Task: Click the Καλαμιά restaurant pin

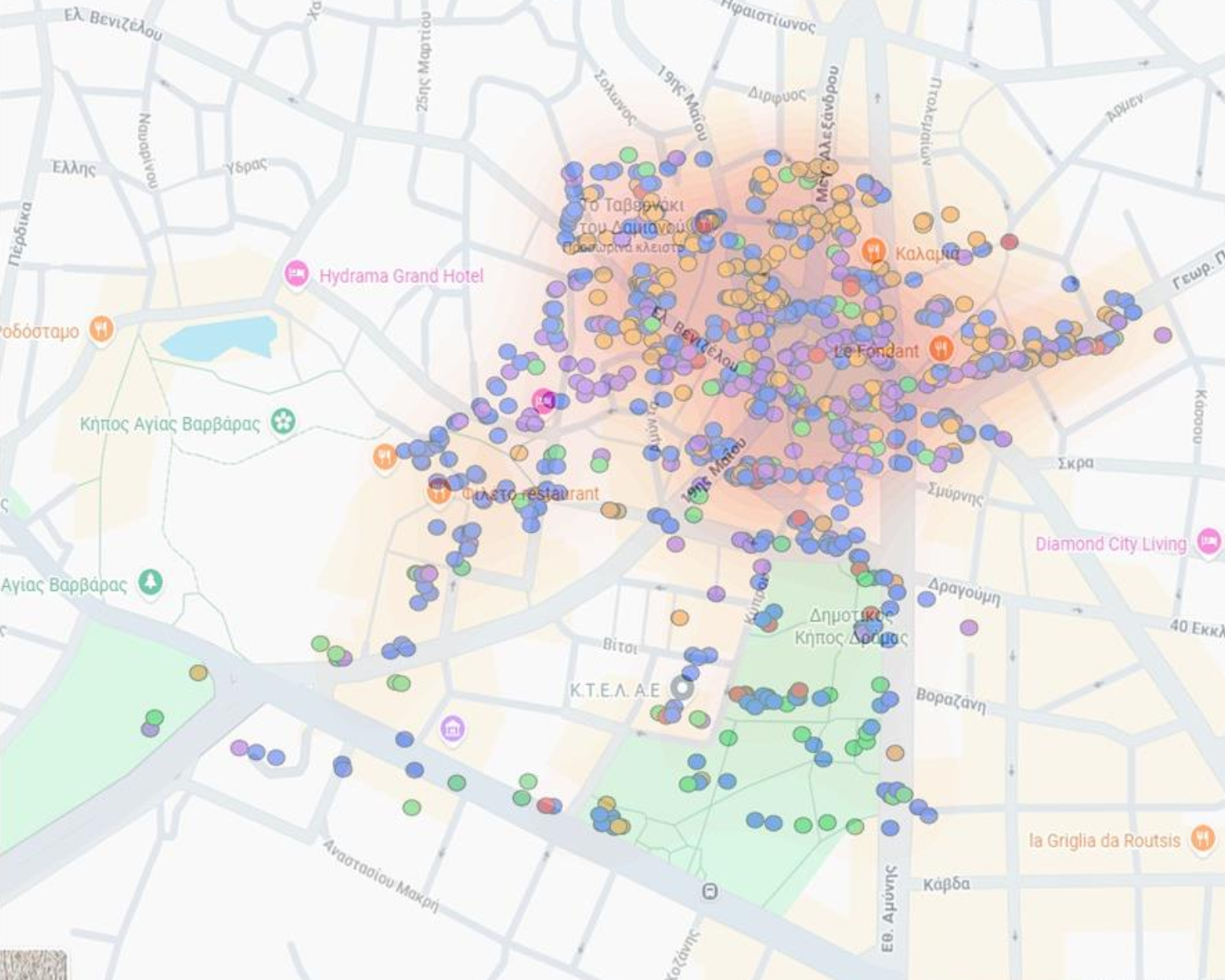Action: pos(874,252)
